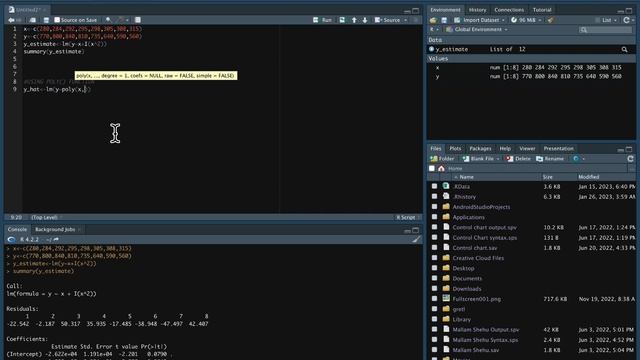Viewport: 640px width, 360px height.
Task: Click the Desktop folder icon
Action: (446, 268)
